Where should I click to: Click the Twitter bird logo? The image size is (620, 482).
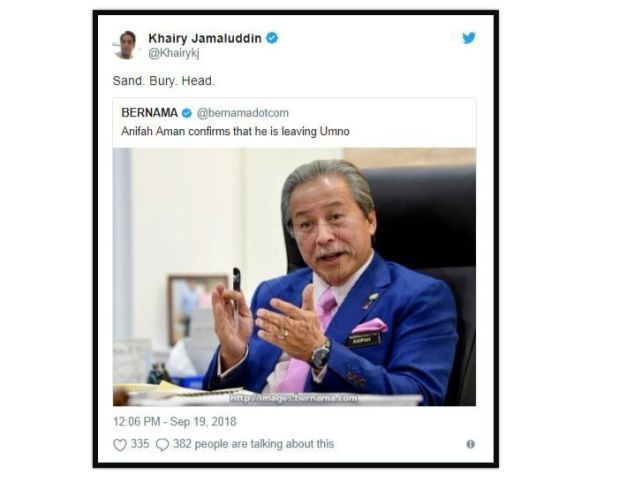pos(469,38)
